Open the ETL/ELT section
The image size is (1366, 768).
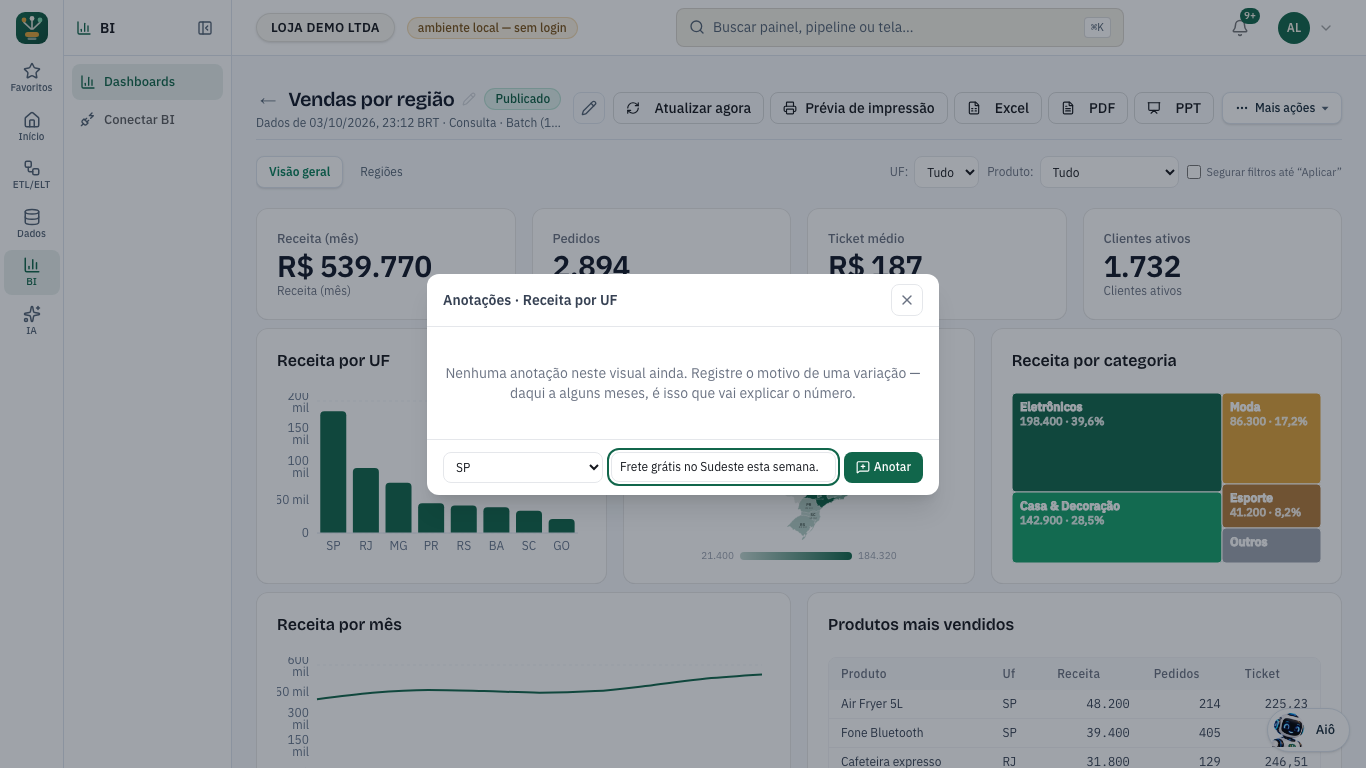point(31,175)
